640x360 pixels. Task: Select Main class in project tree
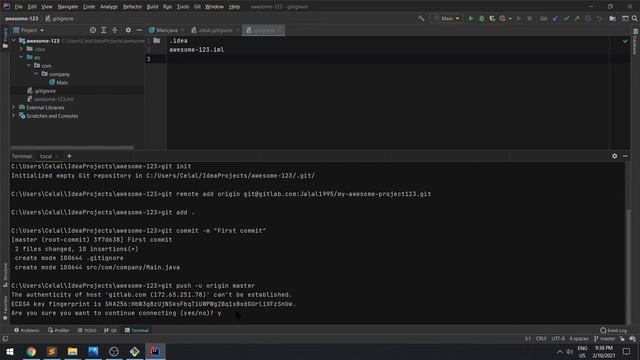point(58,82)
